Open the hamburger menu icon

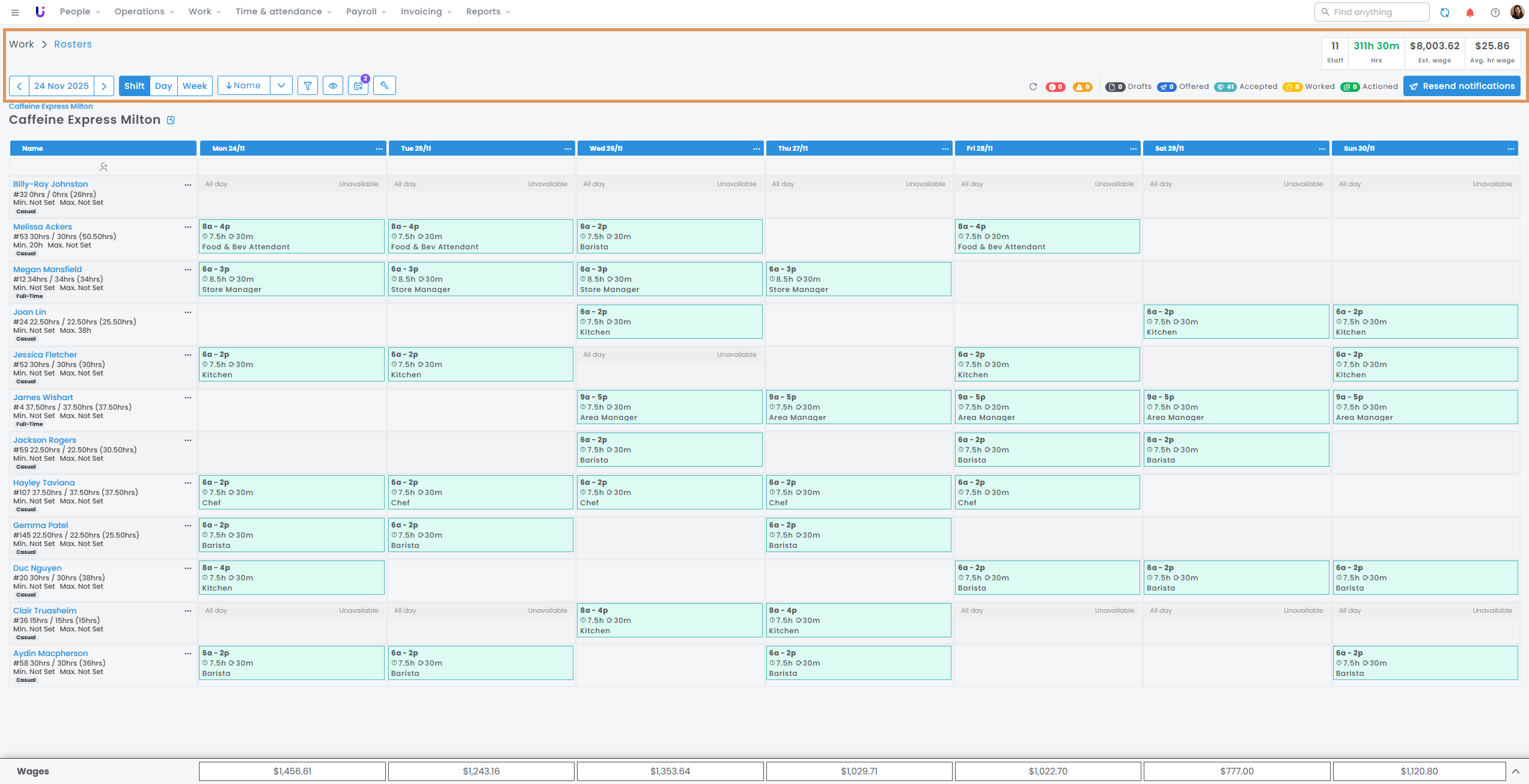pyautogui.click(x=15, y=12)
